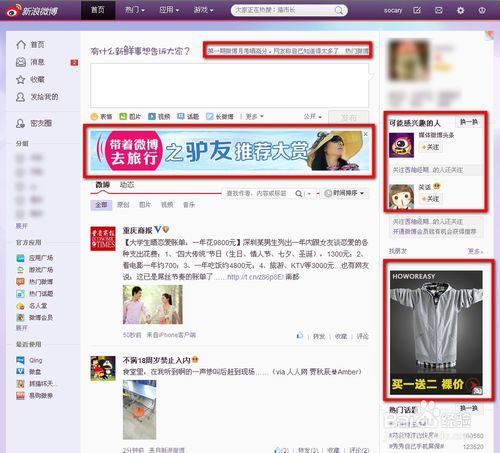The image size is (500, 453).
Task: Focus the feed search field 查找作者、内容或标签
Action: [x=257, y=193]
